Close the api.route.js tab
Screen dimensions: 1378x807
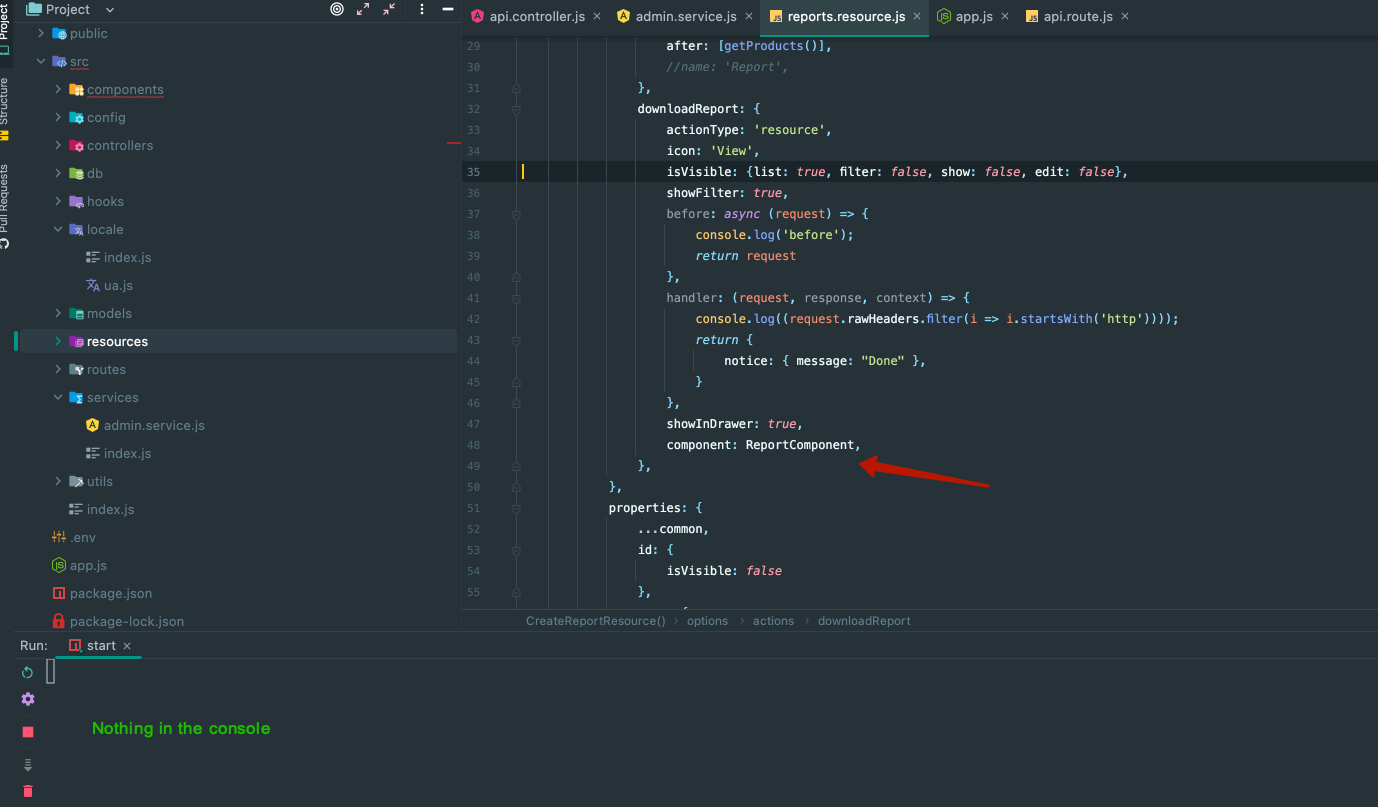pos(1125,16)
